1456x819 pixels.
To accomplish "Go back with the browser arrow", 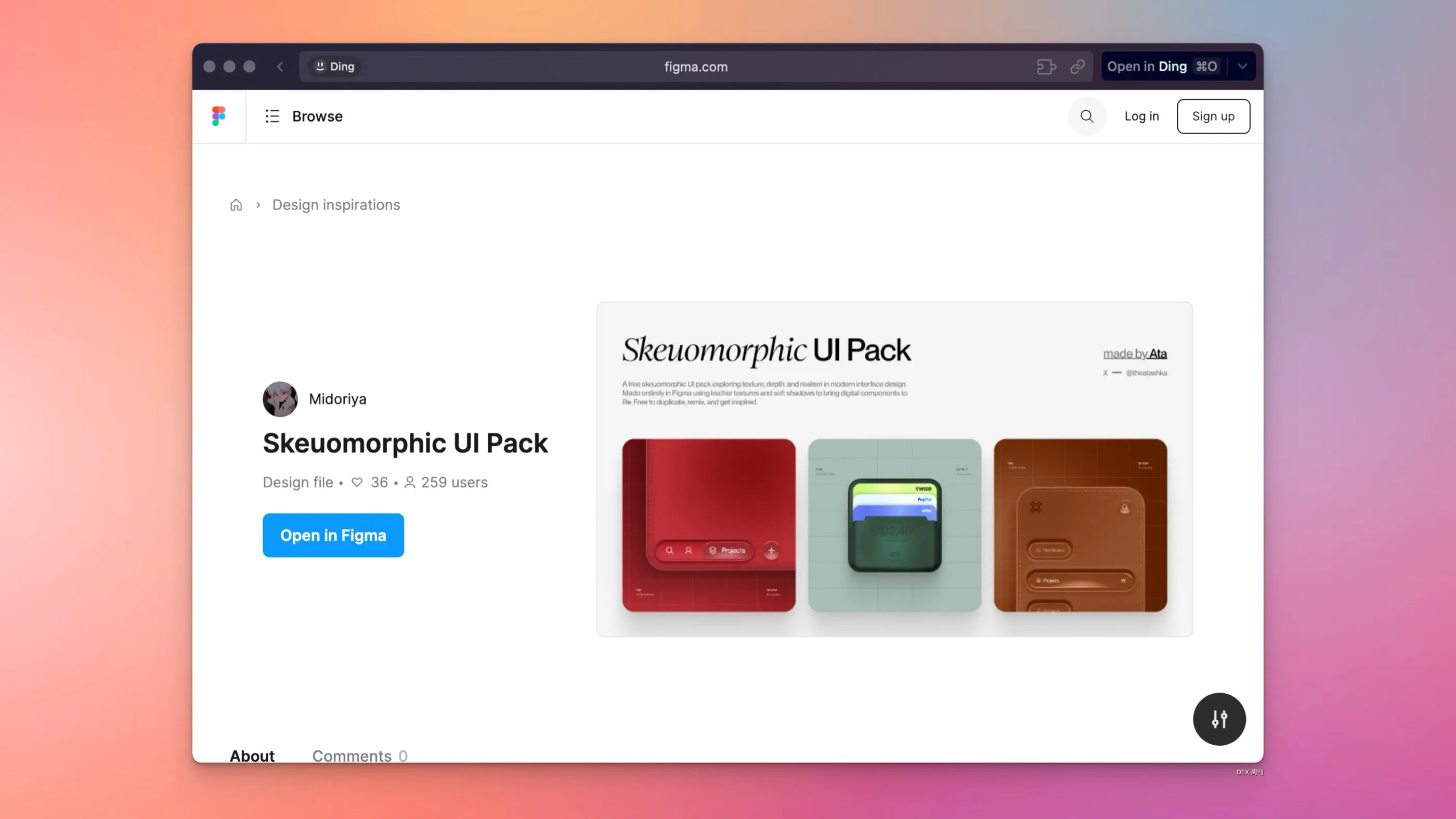I will [x=280, y=67].
